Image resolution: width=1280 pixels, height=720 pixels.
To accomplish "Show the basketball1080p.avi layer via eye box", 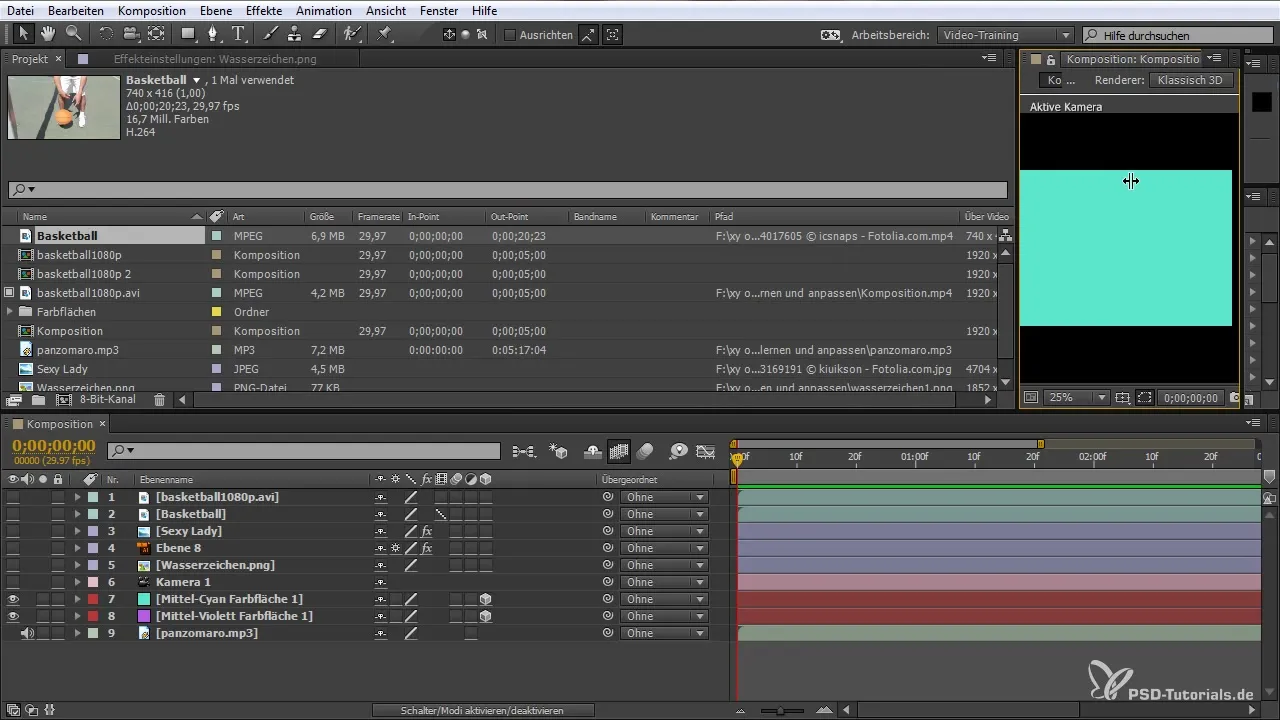I will (13, 497).
